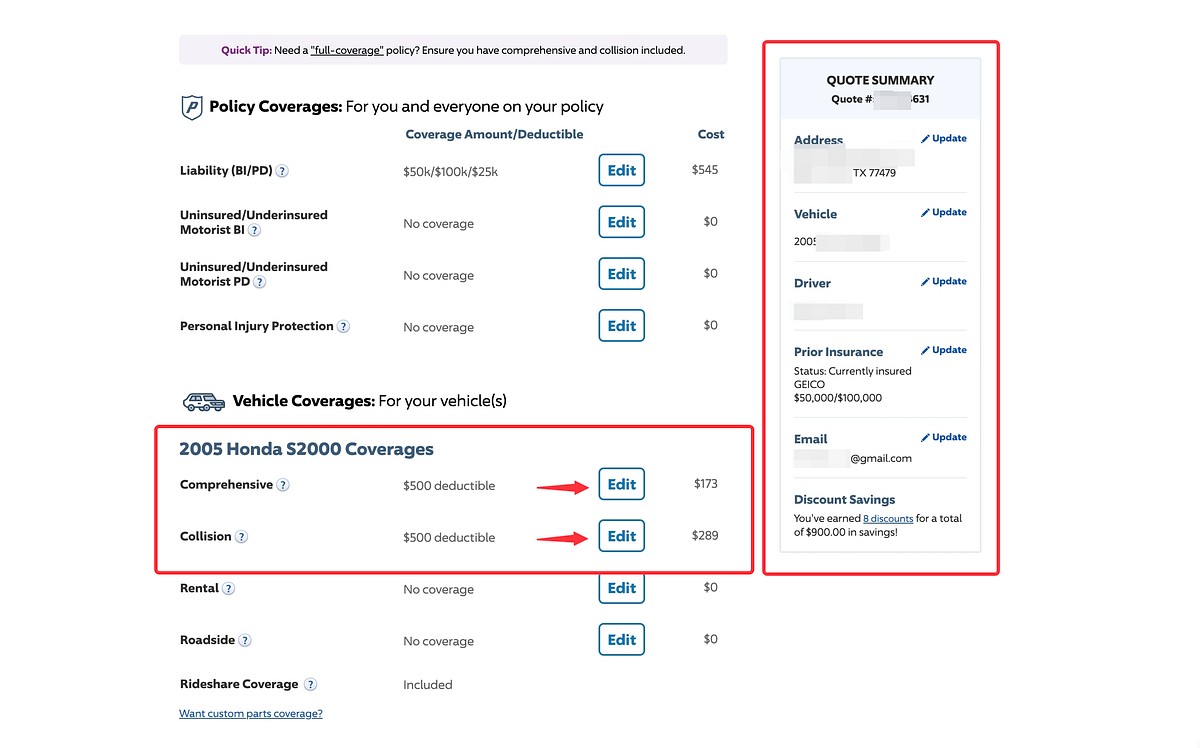The image size is (1200, 748).
Task: Update the Driver in Quote Summary
Action: (944, 282)
